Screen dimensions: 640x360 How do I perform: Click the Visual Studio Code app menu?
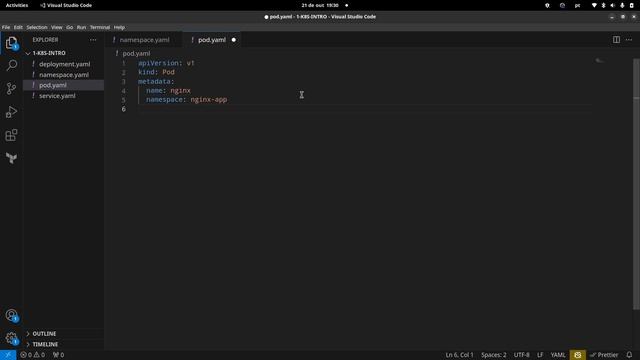pyautogui.click(x=66, y=5)
